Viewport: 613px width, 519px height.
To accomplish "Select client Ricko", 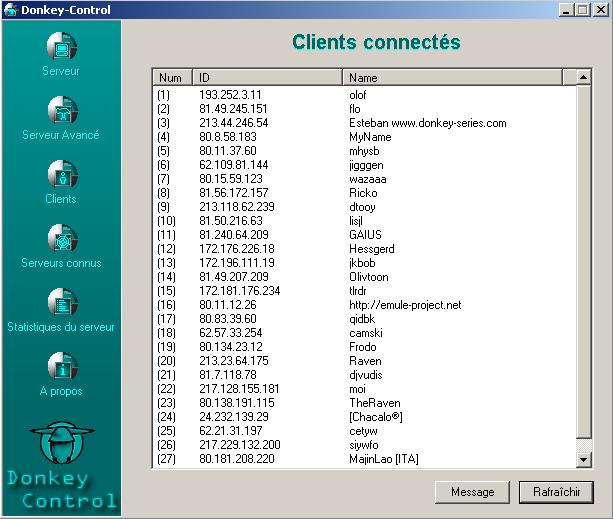I will (364, 193).
